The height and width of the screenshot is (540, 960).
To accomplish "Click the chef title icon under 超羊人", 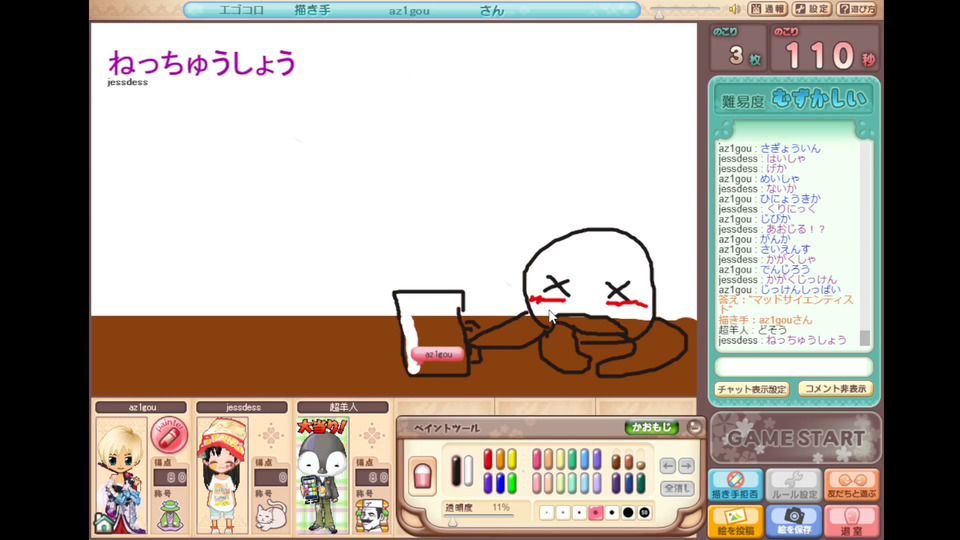I will [372, 516].
